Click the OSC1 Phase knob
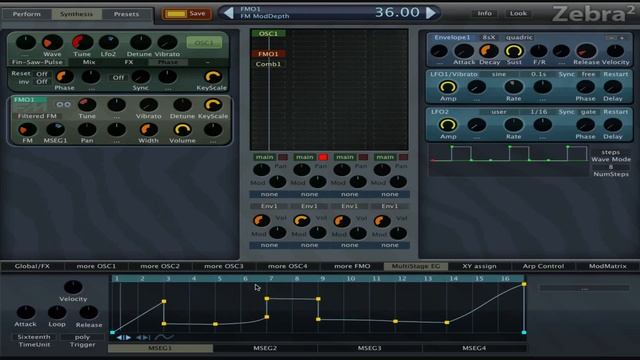This screenshot has width=640, height=360. click(64, 76)
